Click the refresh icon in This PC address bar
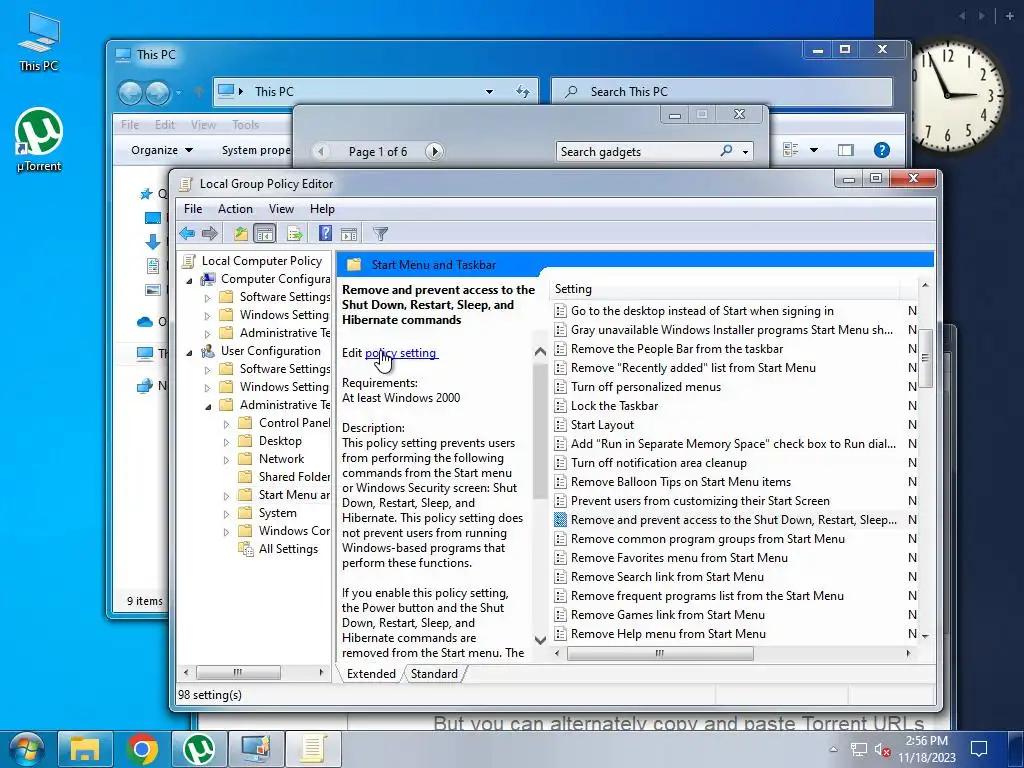The height and width of the screenshot is (768, 1024). (522, 91)
